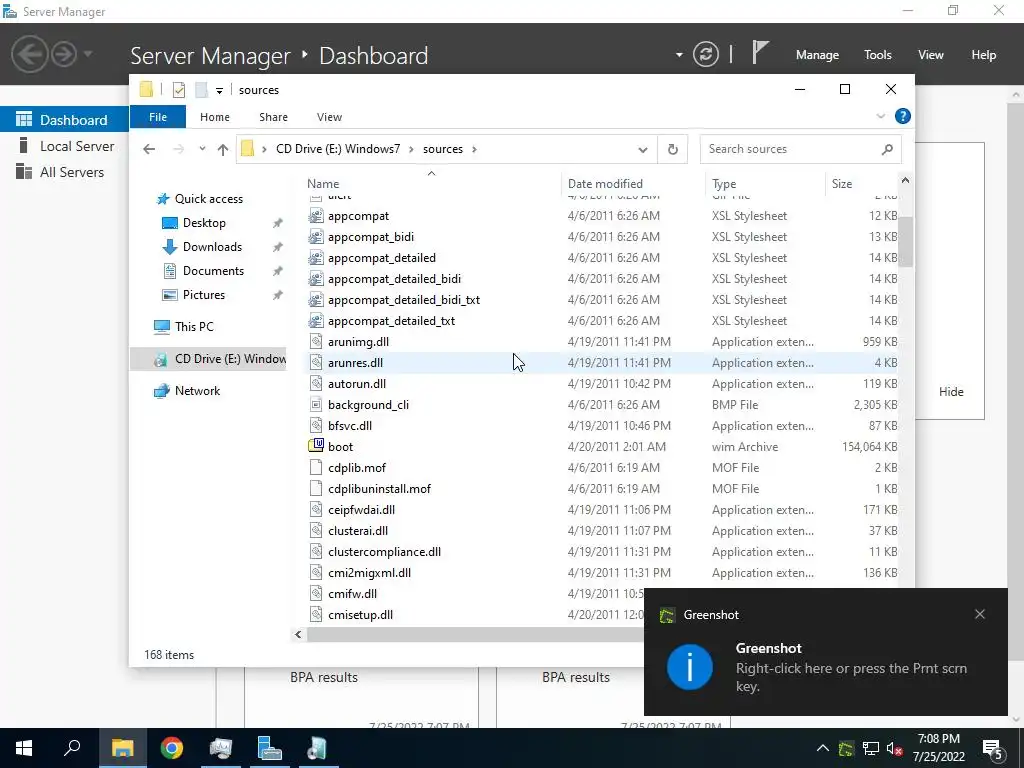Open Server Manager taskbar icon

(x=268, y=748)
